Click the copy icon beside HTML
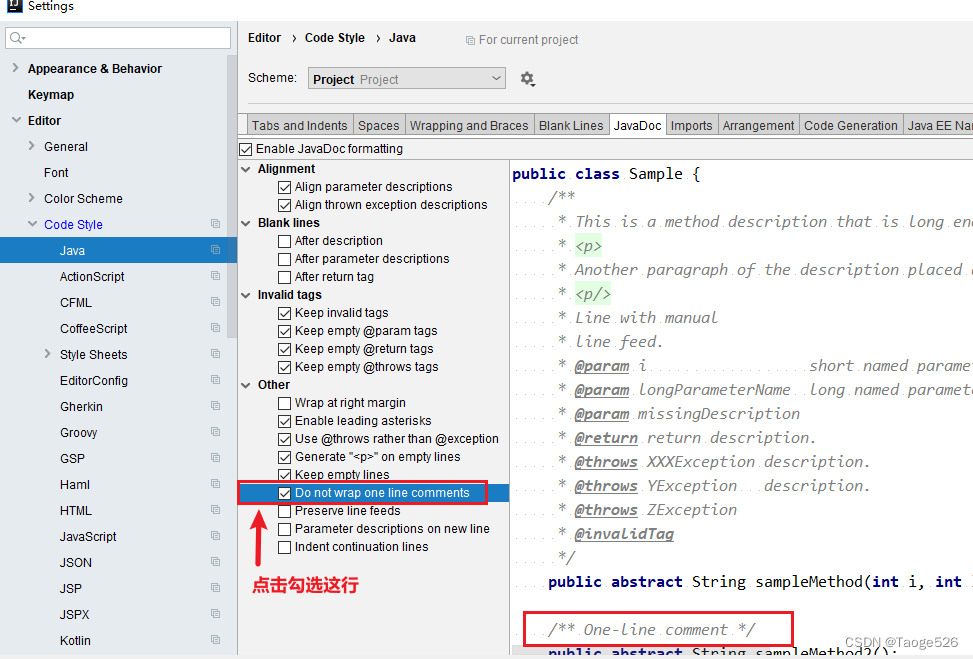The image size is (973, 659). [x=215, y=510]
